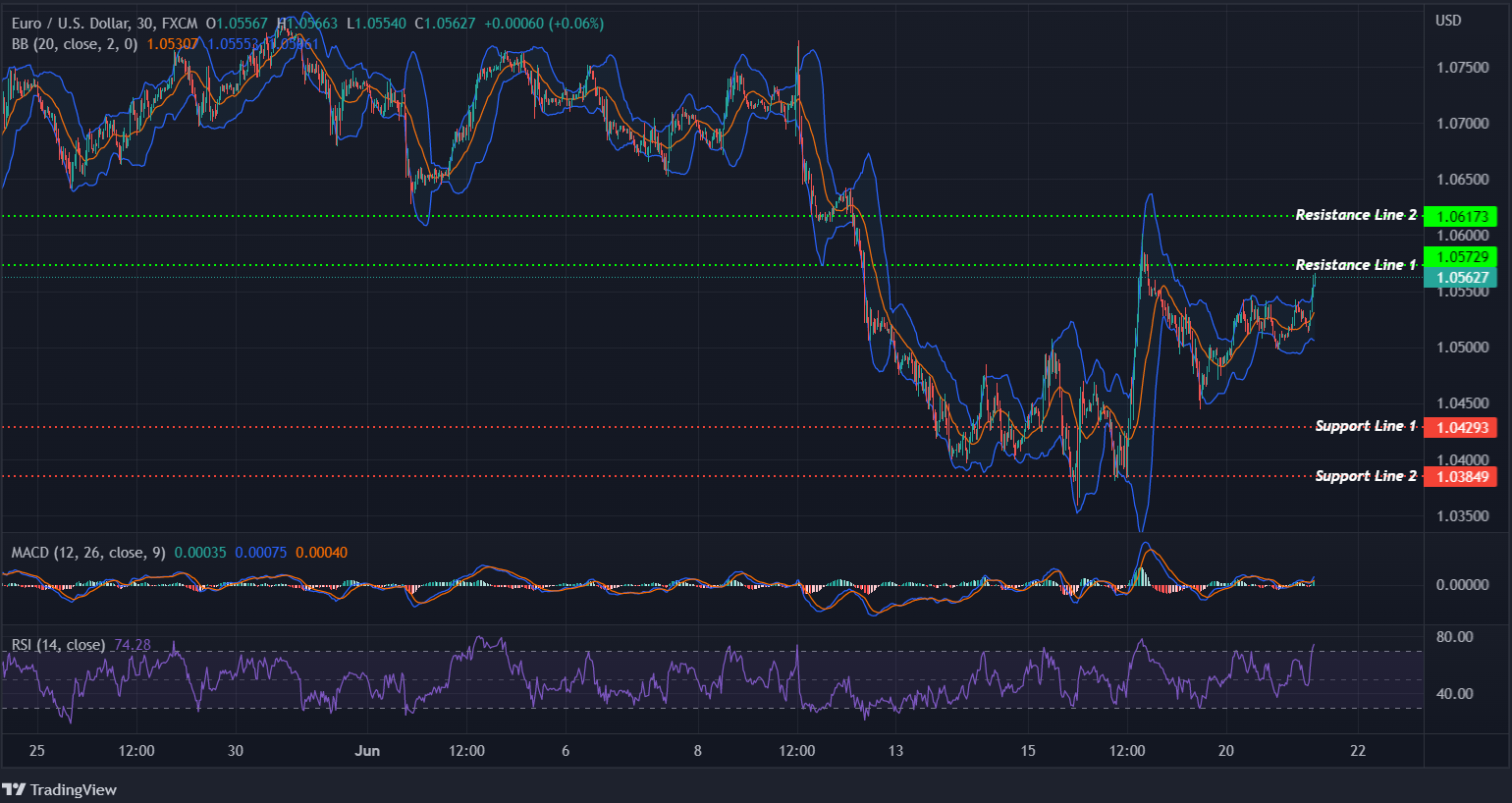Select the Resistance Line 1 label
This screenshot has width=1512, height=803.
point(1356,264)
